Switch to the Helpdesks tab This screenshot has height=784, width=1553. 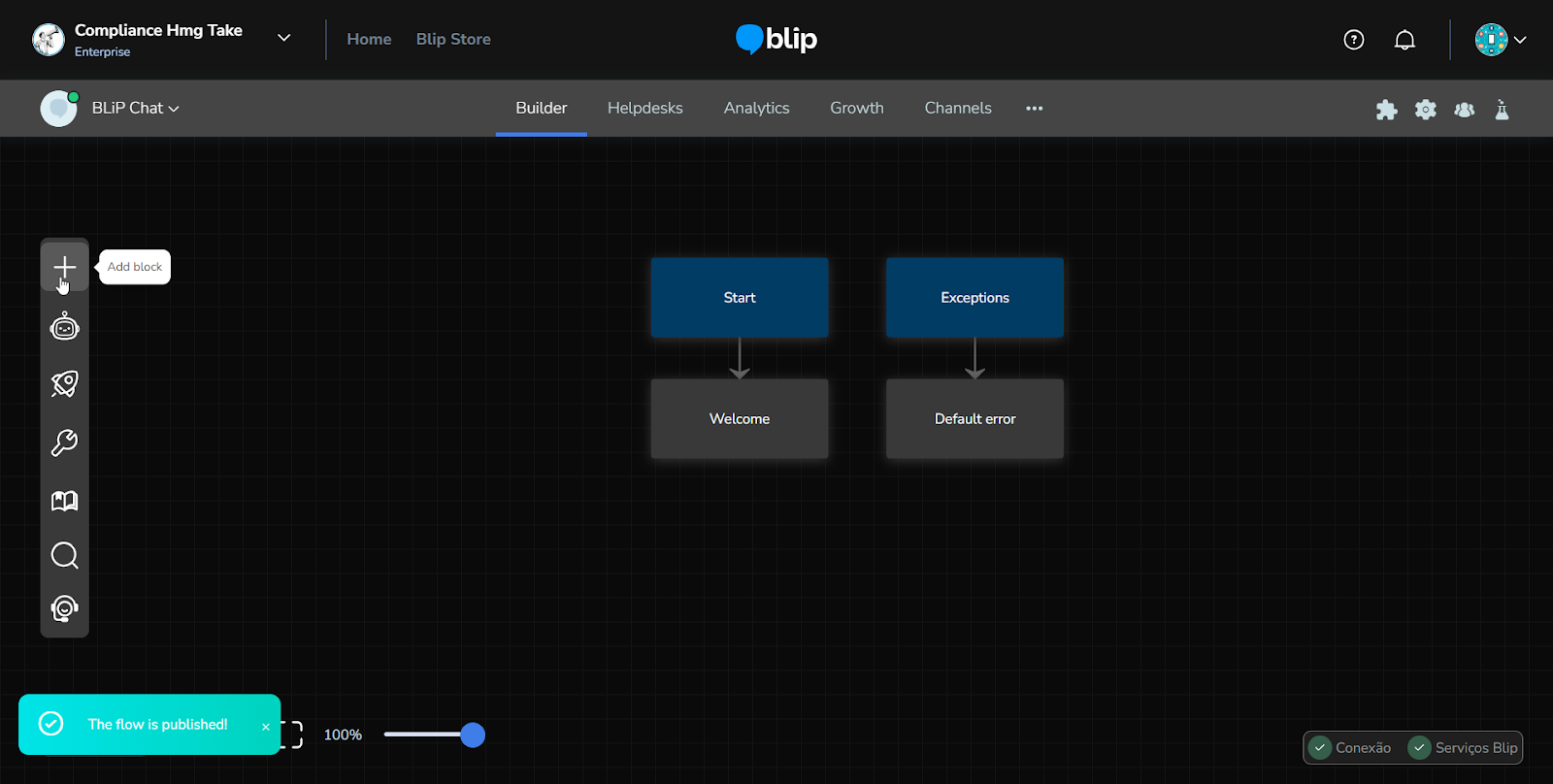[x=644, y=109]
